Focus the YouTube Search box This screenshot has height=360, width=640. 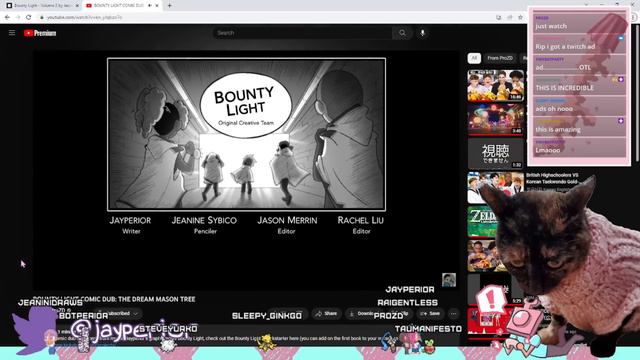pos(302,33)
